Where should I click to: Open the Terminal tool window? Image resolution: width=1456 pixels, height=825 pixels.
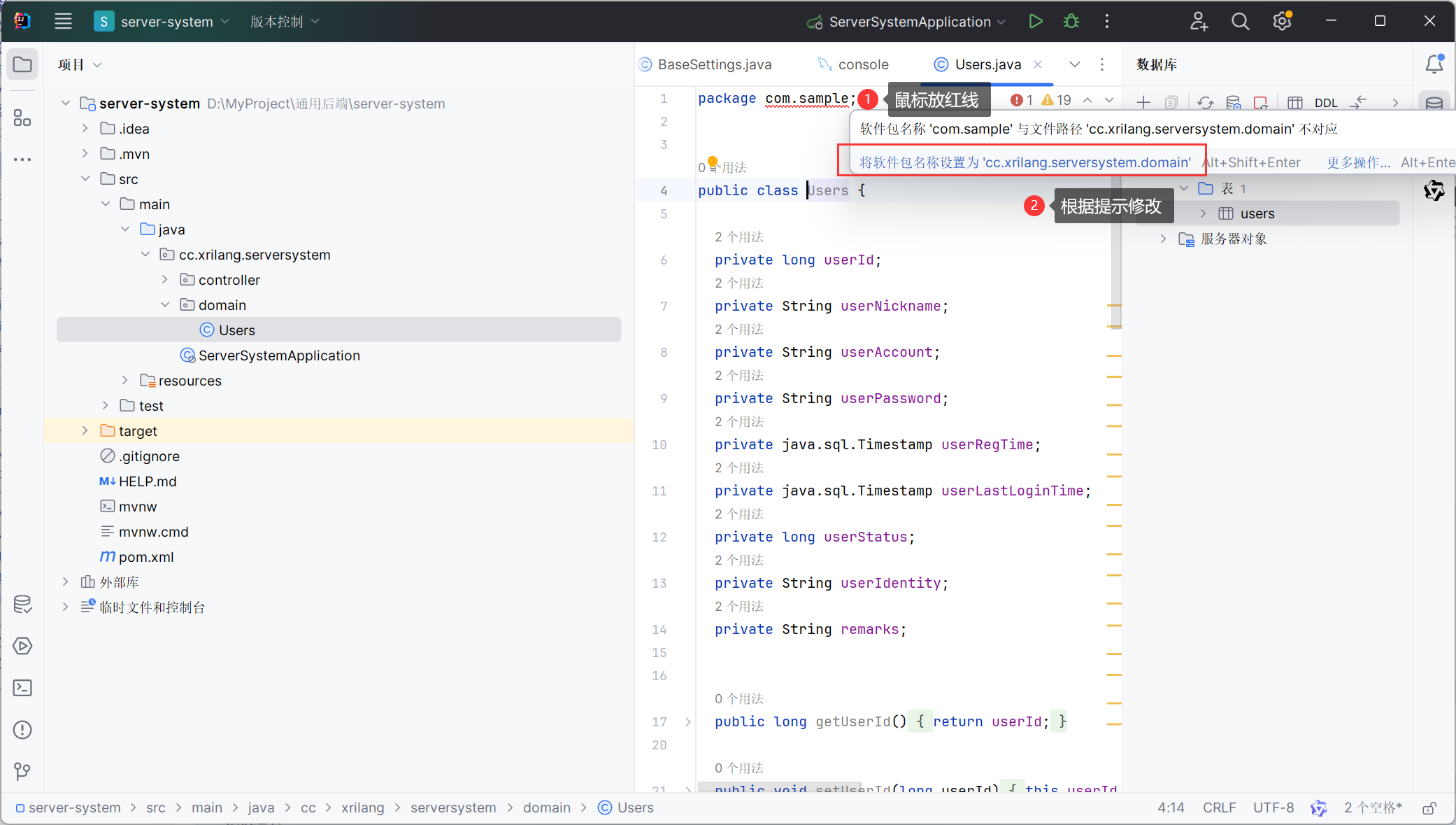[x=22, y=688]
